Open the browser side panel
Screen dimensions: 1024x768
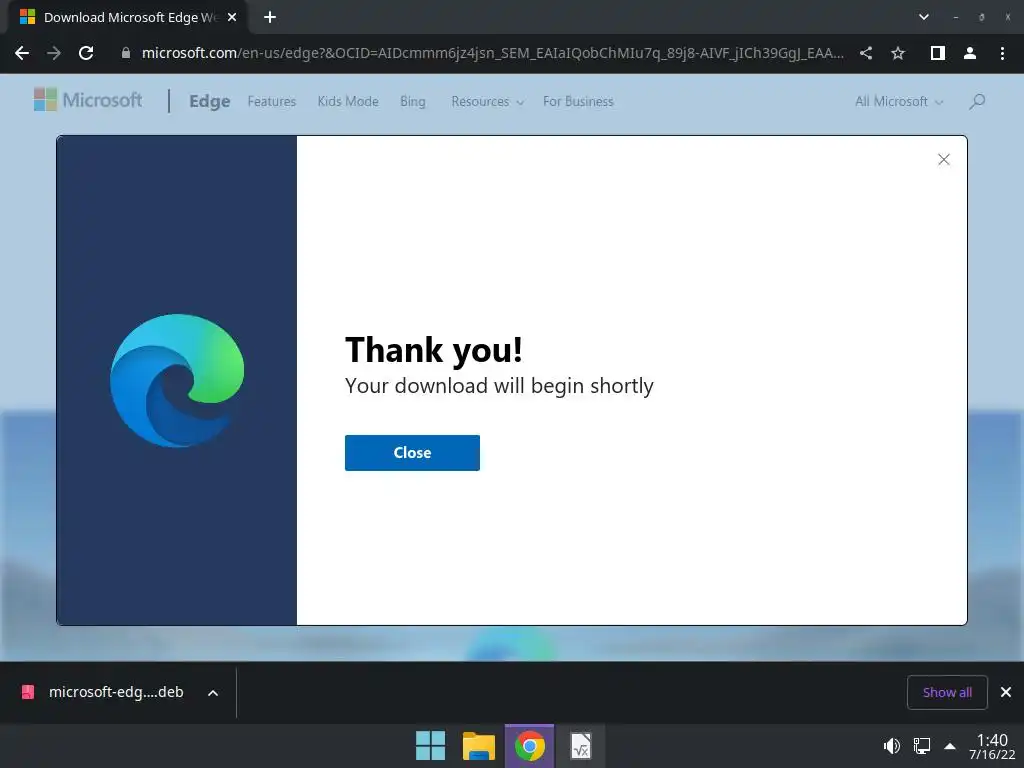[x=937, y=54]
